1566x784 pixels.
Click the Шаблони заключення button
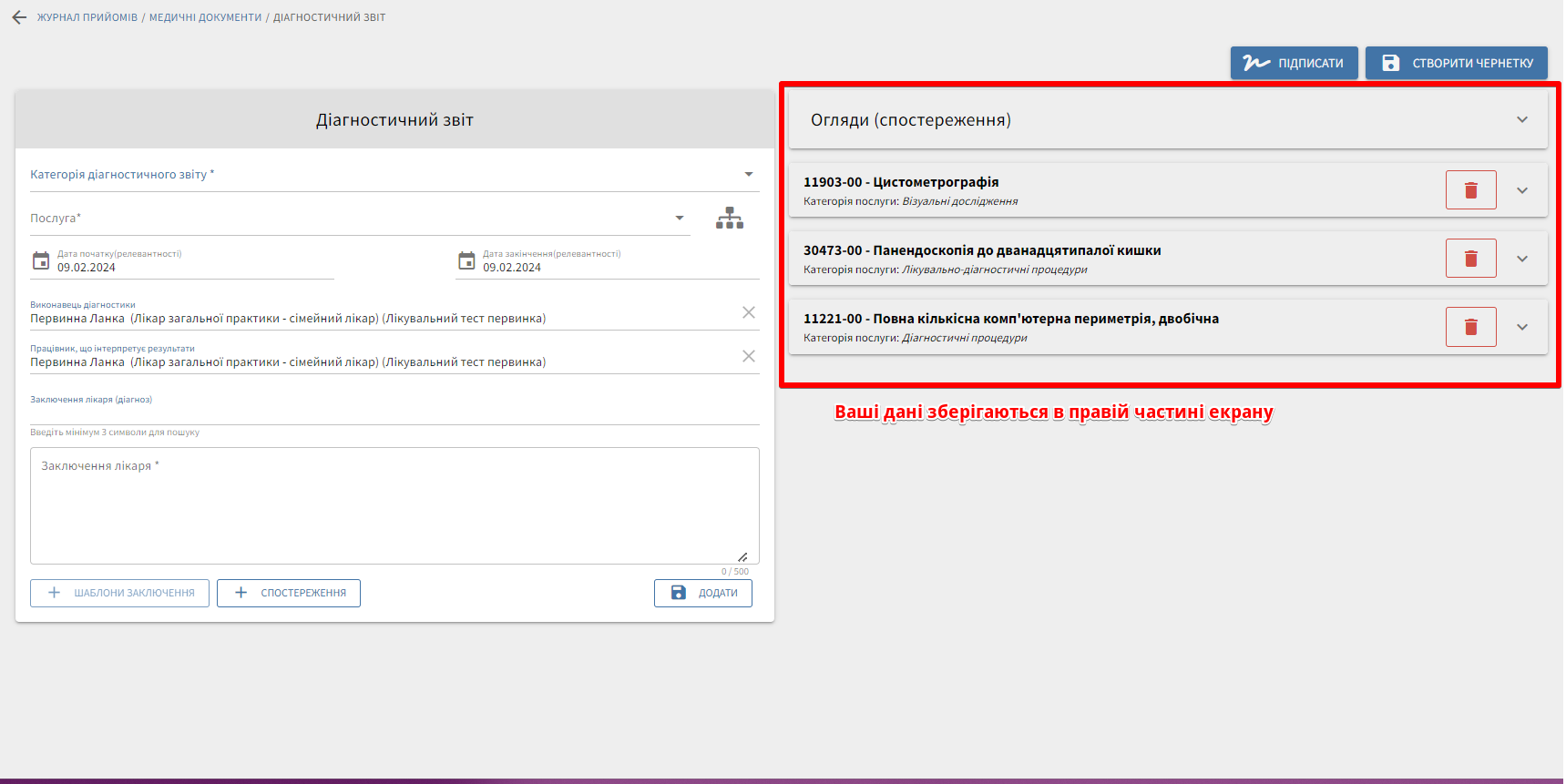pyautogui.click(x=119, y=593)
